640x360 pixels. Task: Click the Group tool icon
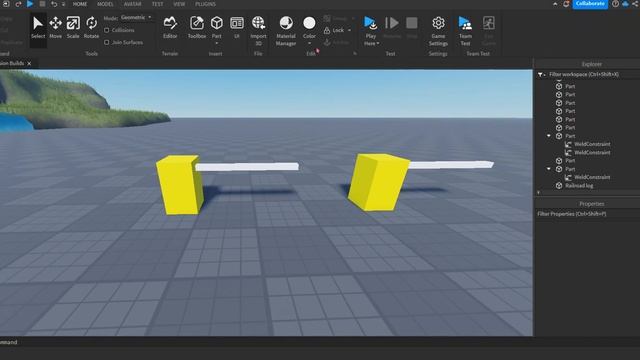click(327, 18)
